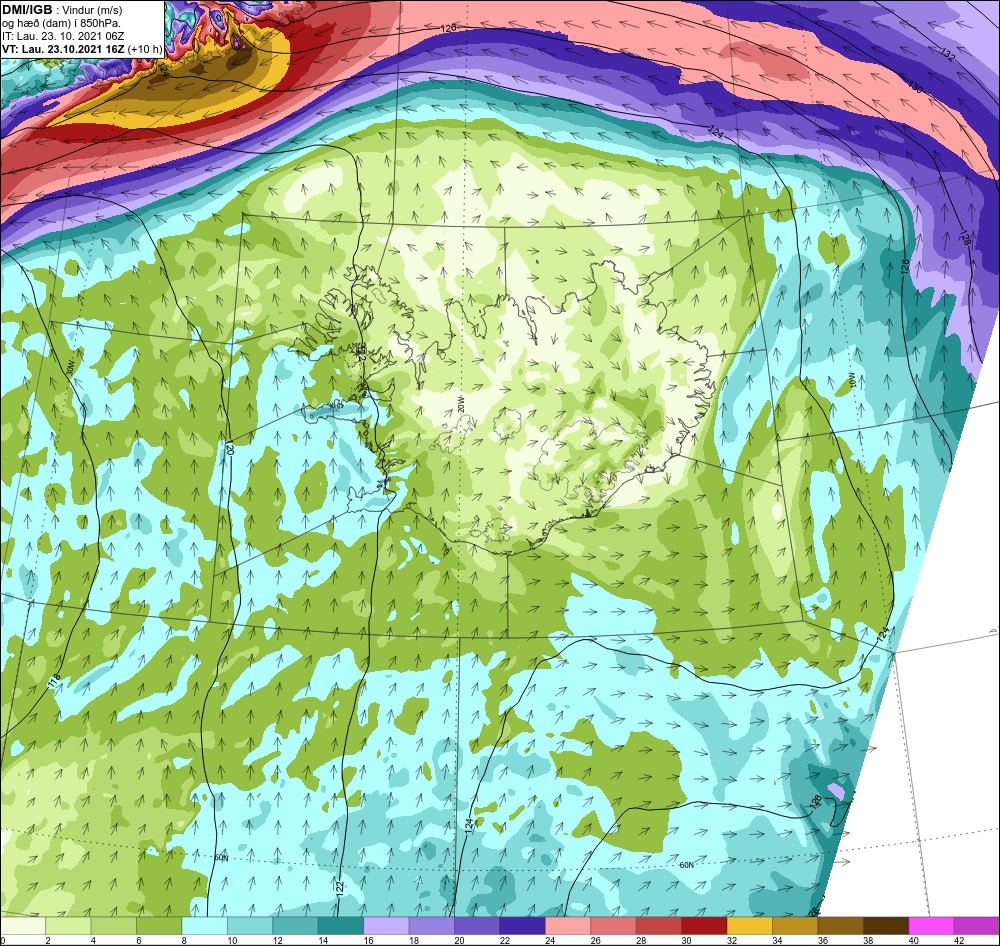Click the lavender 16–18 m/s legend swatch
The height and width of the screenshot is (946, 1000).
click(386, 926)
